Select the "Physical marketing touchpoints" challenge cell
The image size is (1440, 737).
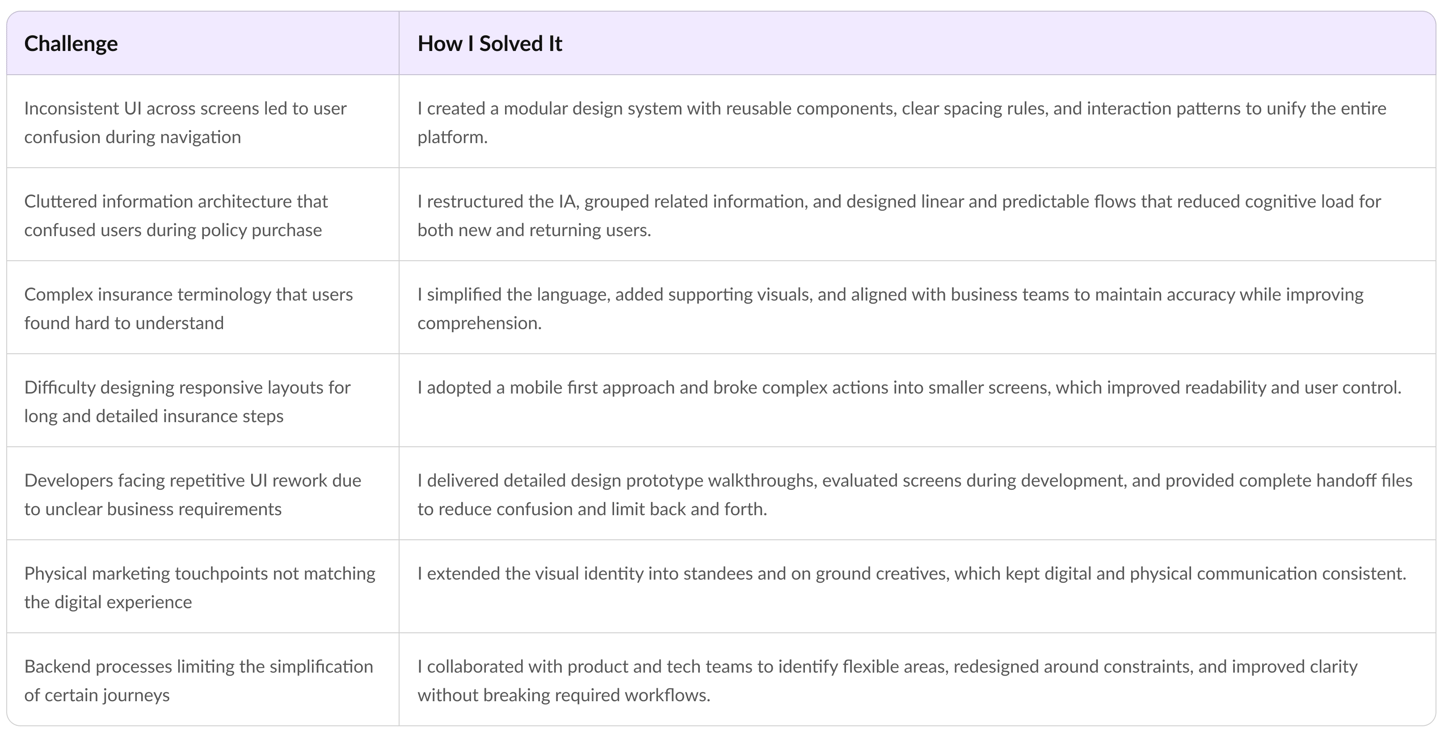(x=199, y=574)
